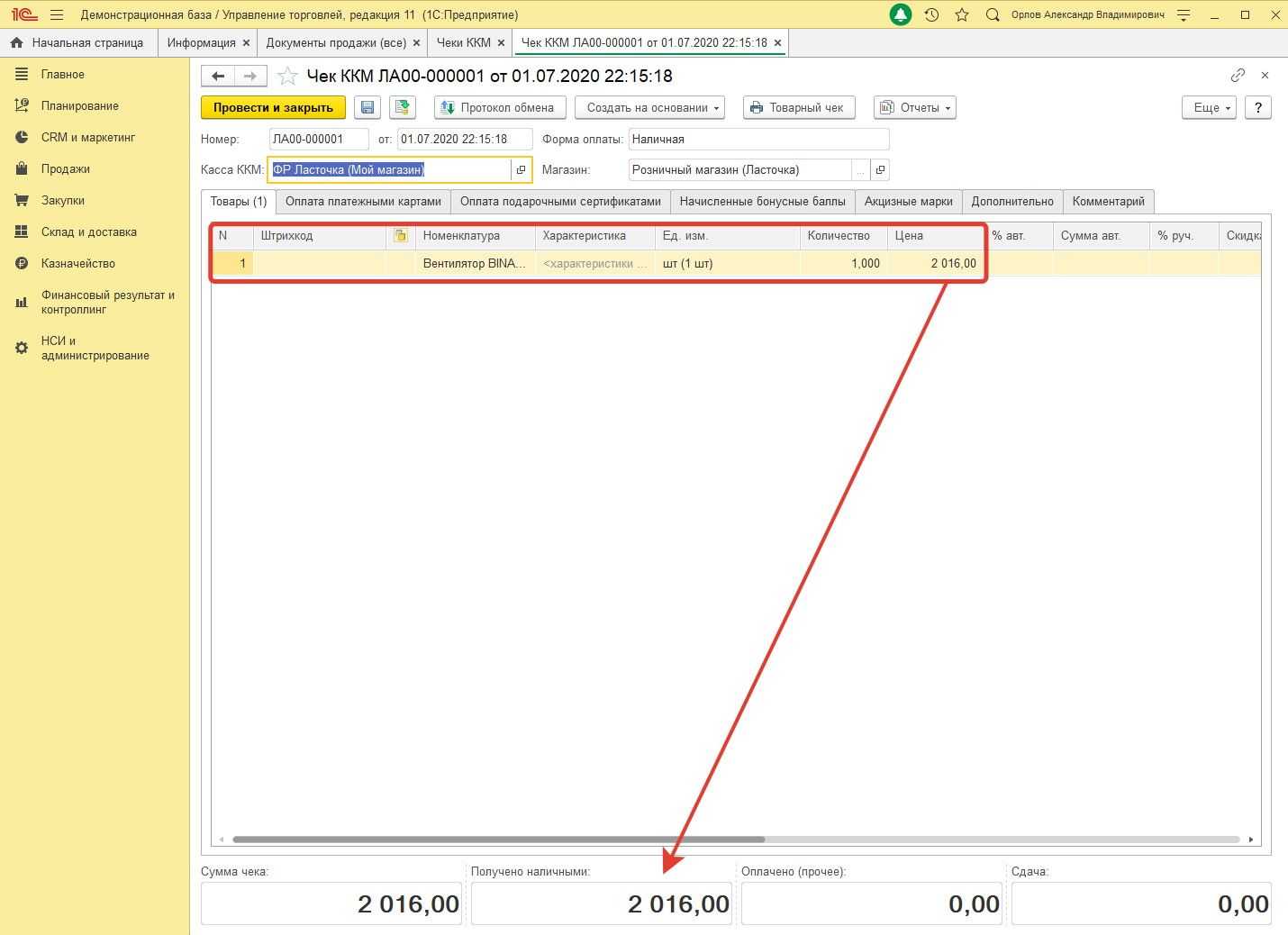The height and width of the screenshot is (935, 1288).
Task: Copy link to document icon
Action: coord(1238,76)
